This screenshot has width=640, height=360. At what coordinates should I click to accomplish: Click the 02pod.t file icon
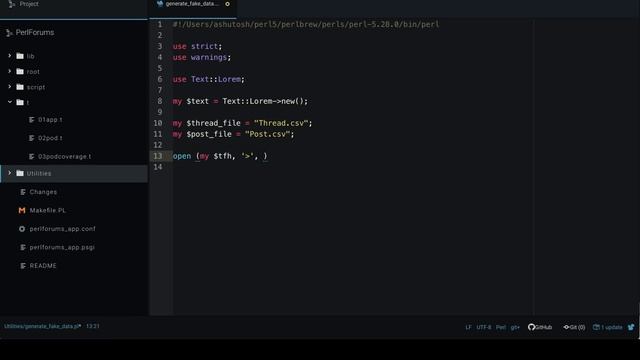tap(31, 138)
